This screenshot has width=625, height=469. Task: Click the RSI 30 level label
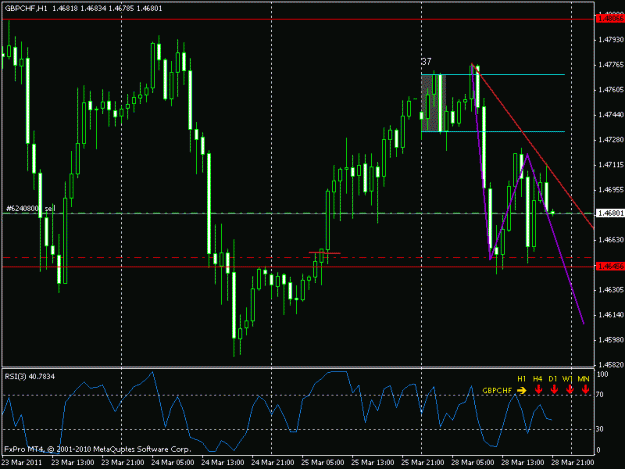(x=600, y=429)
